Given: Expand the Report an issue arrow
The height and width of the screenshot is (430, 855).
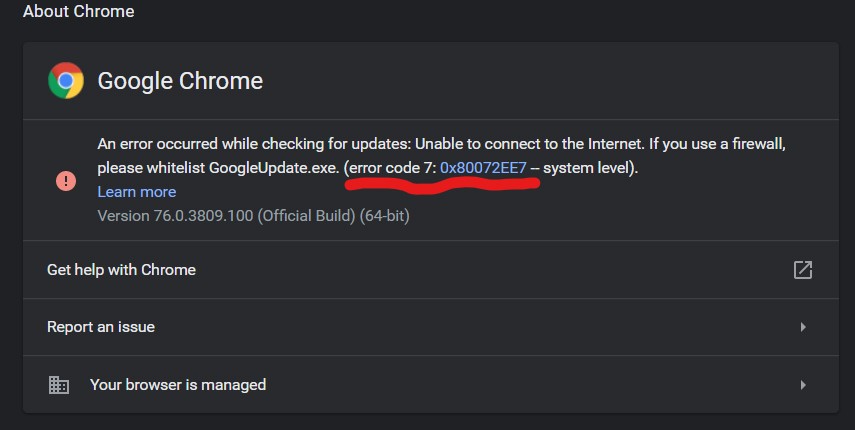Looking at the screenshot, I should pyautogui.click(x=803, y=327).
